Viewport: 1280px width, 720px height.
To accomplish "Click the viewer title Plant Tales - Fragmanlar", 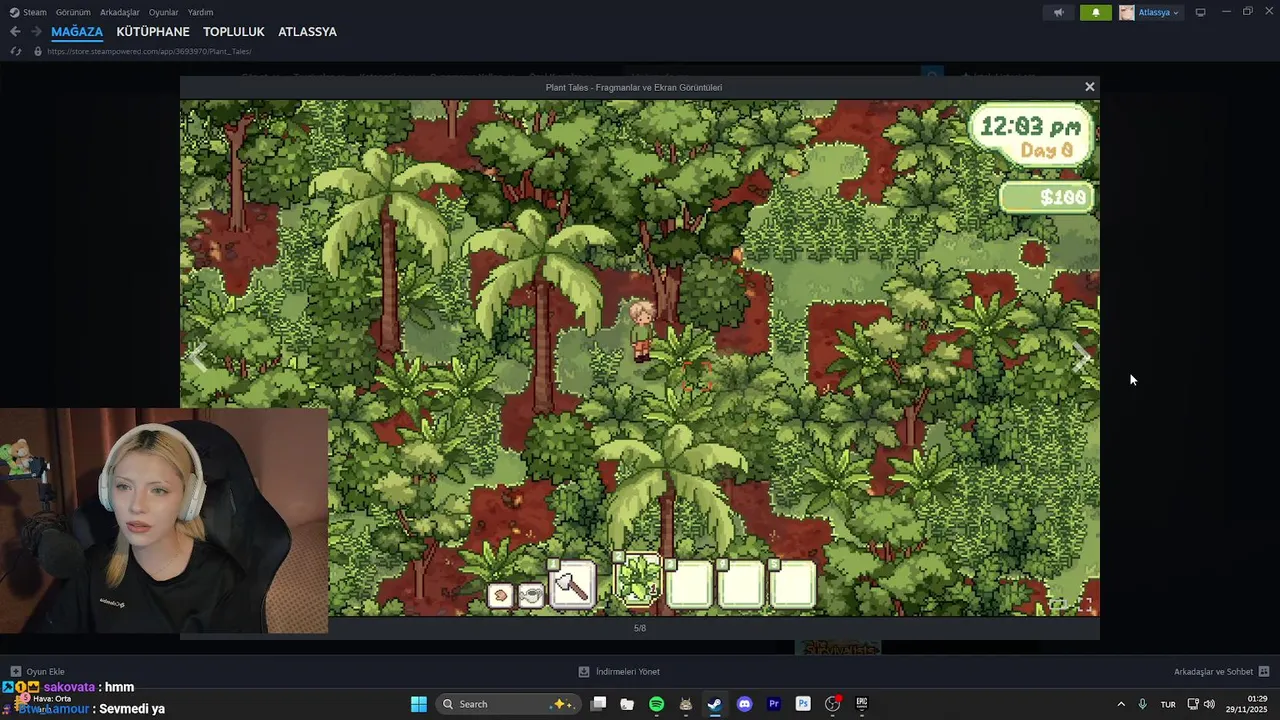I will 634,87.
